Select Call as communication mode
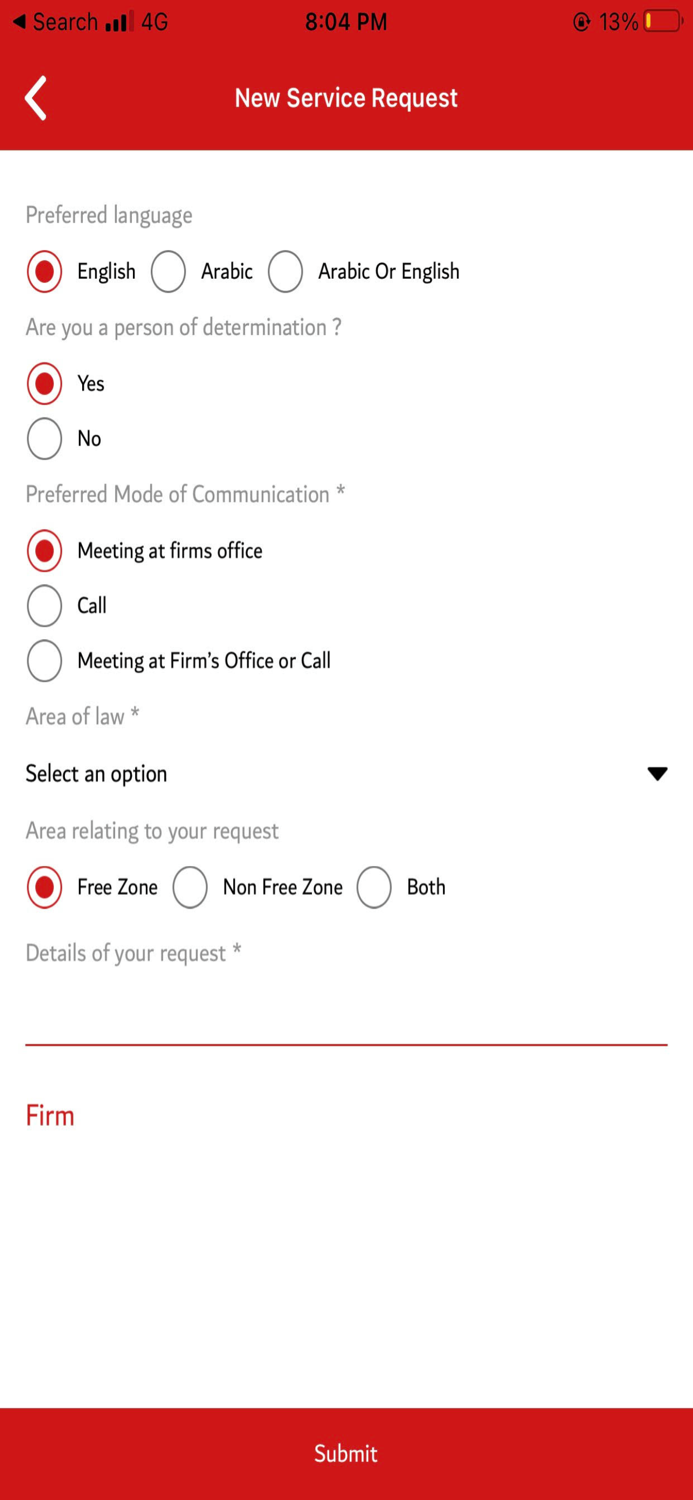Screen dimensions: 693x1500 click(x=45, y=606)
